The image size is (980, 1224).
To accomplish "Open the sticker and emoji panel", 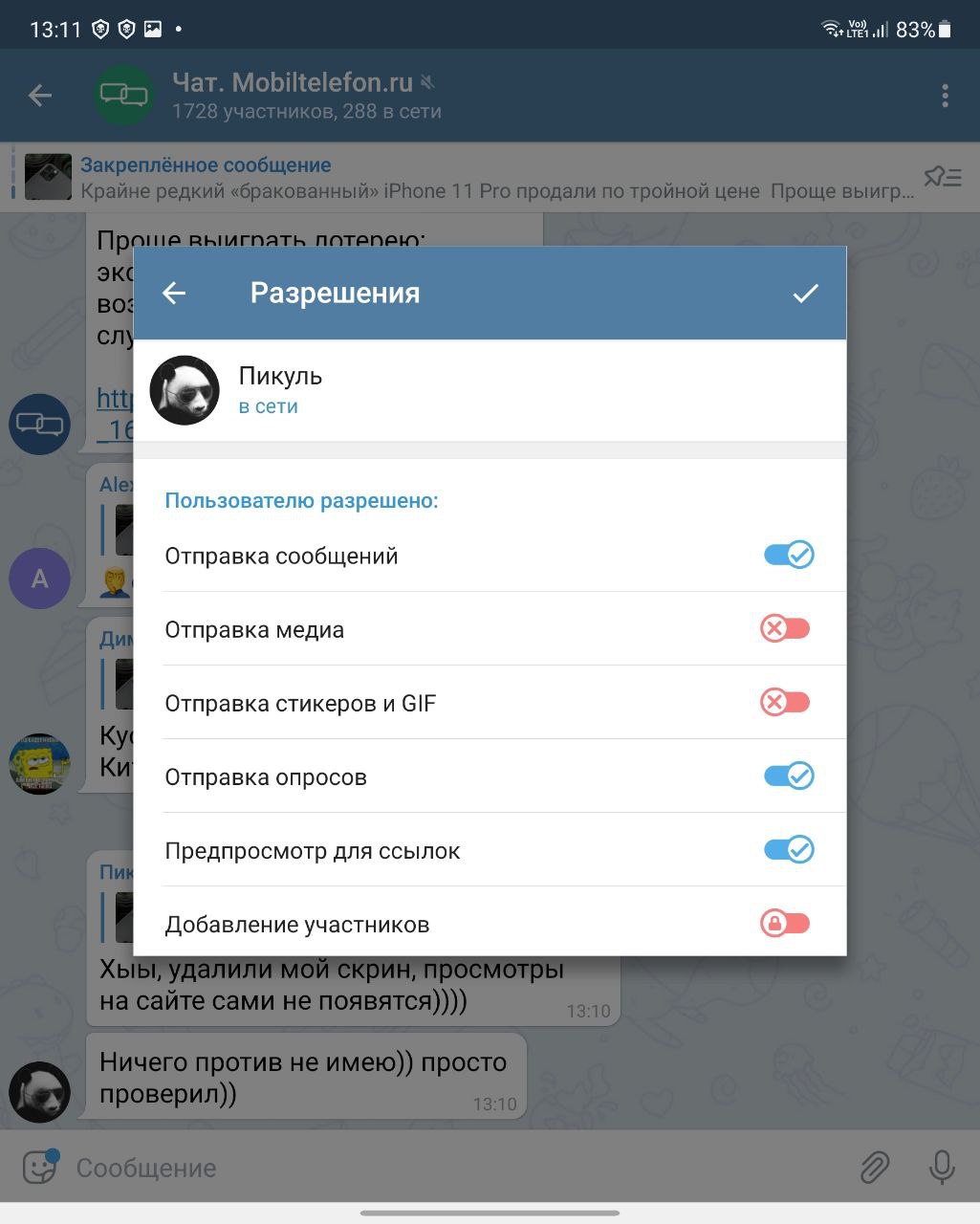I will (x=40, y=1167).
